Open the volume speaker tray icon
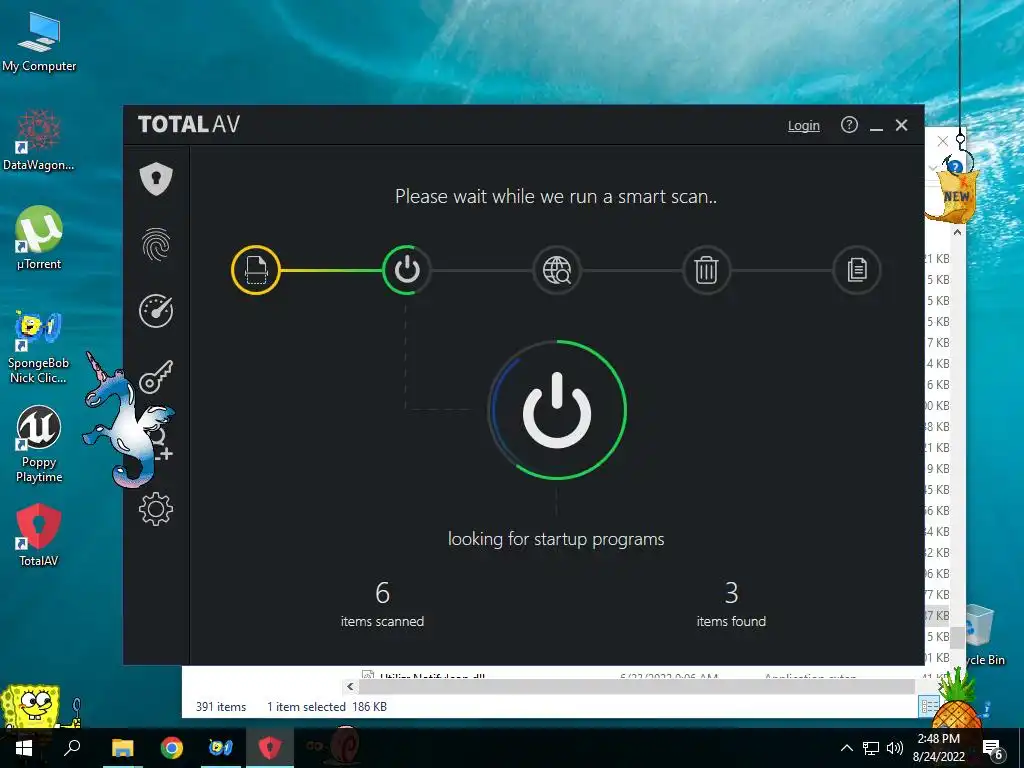This screenshot has width=1024, height=768. (895, 748)
